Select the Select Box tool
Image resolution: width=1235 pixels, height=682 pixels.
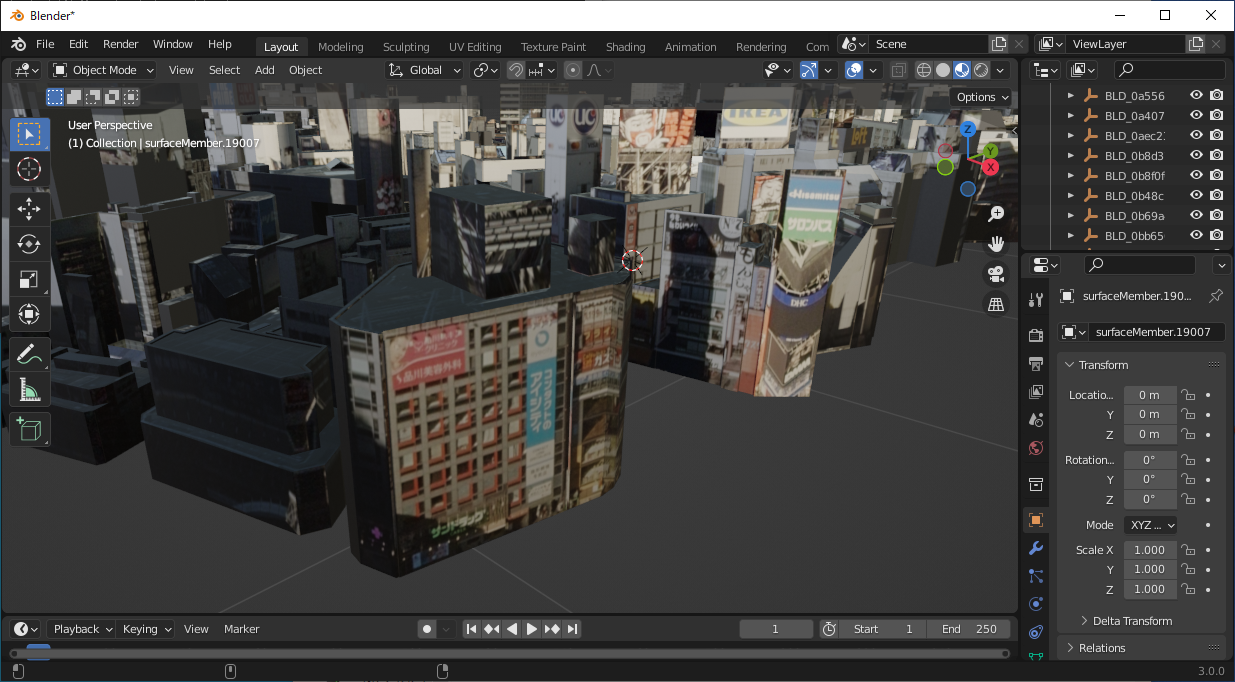[x=30, y=134]
